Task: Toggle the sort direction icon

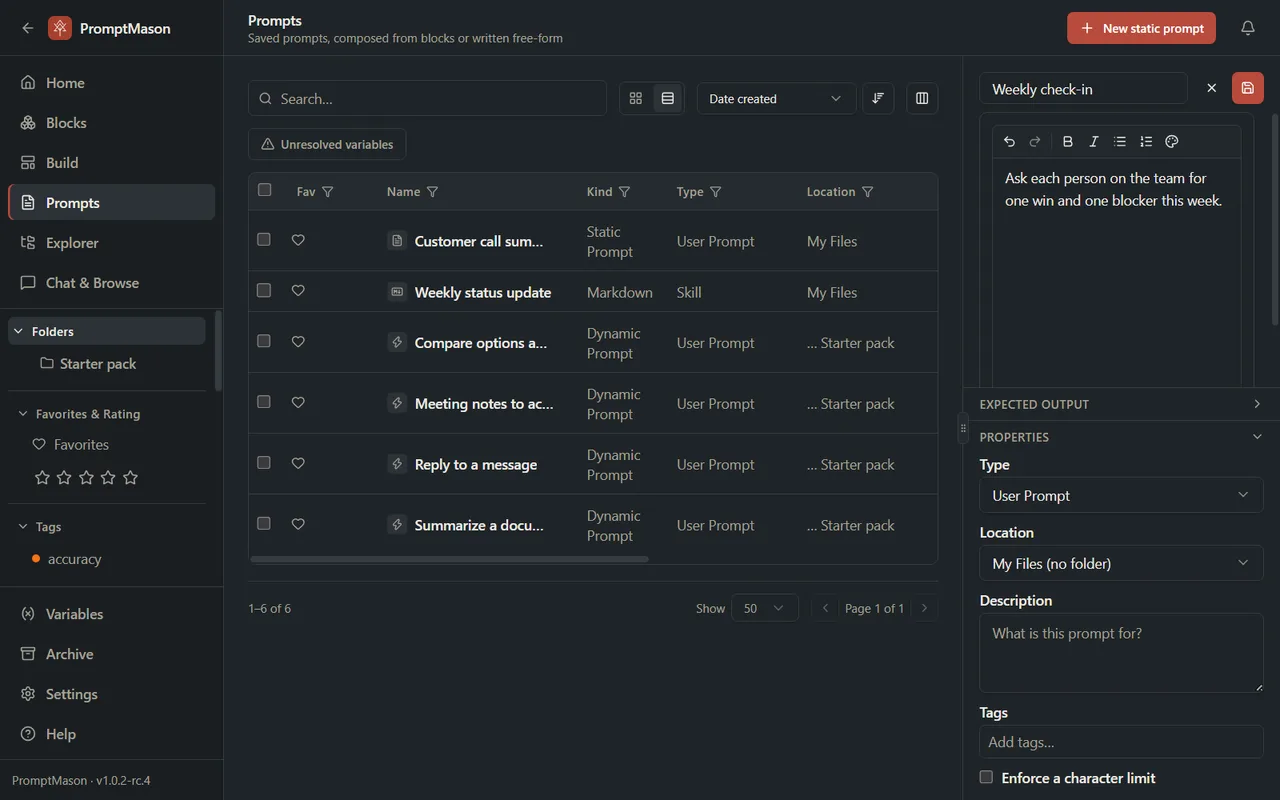Action: (878, 98)
